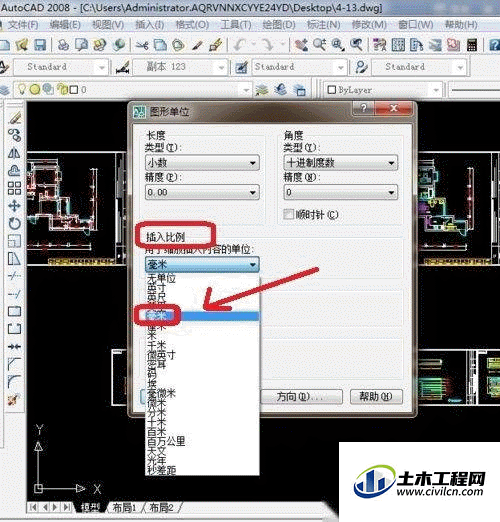Viewport: 500px width, 522px height.
Task: Open the 修改(M) menu
Action: [369, 24]
